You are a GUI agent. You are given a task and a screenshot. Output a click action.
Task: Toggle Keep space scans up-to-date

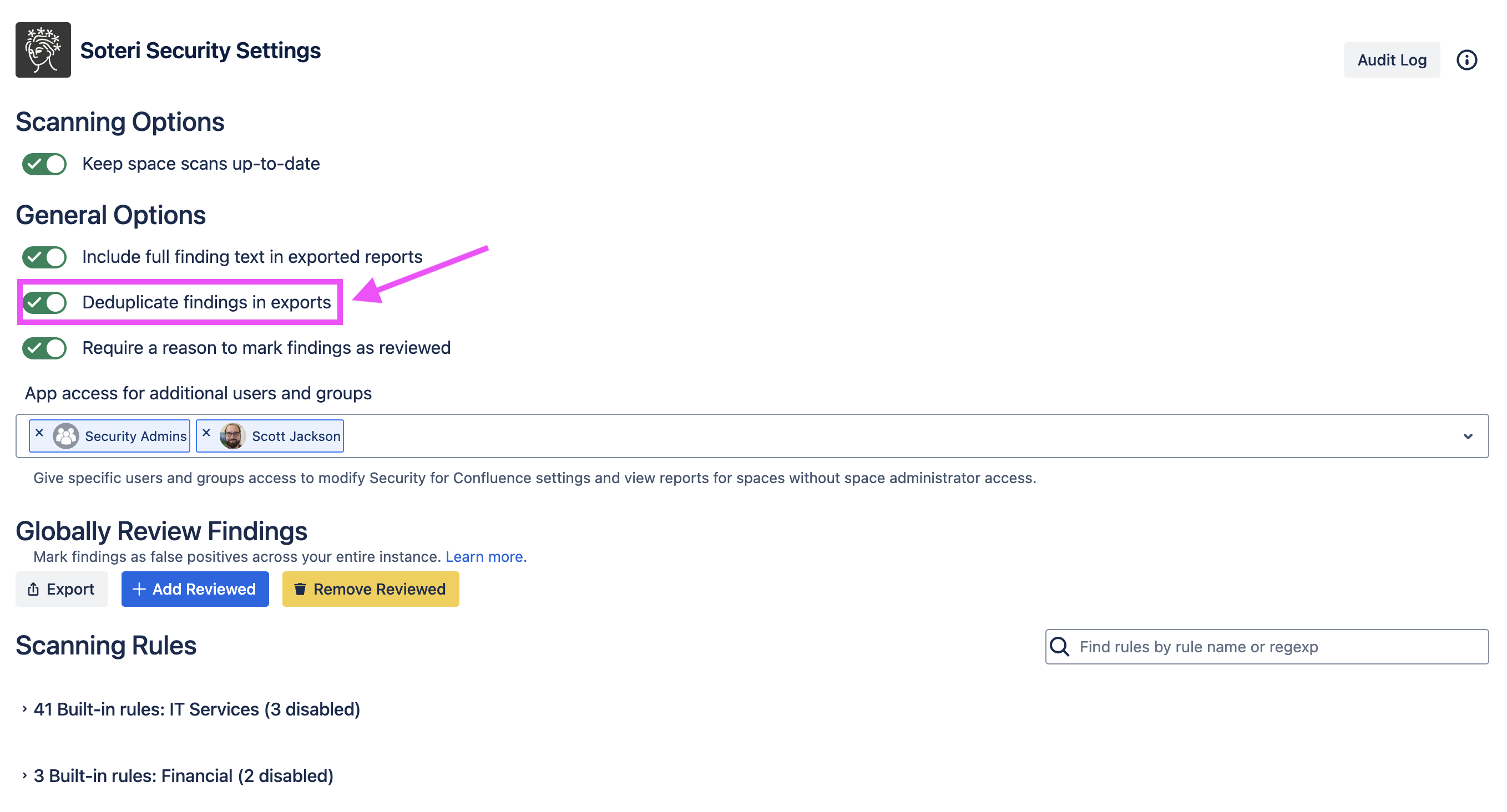pyautogui.click(x=44, y=164)
